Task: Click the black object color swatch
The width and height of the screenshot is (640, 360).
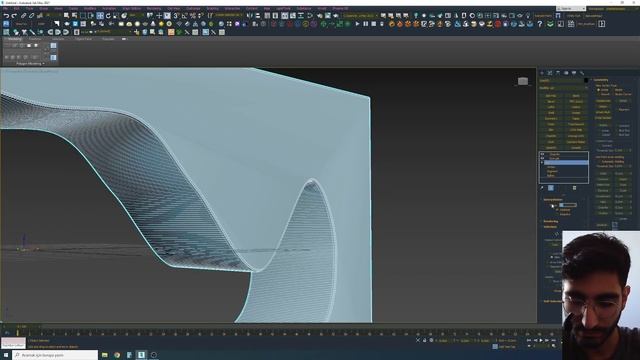Action: [x=586, y=80]
